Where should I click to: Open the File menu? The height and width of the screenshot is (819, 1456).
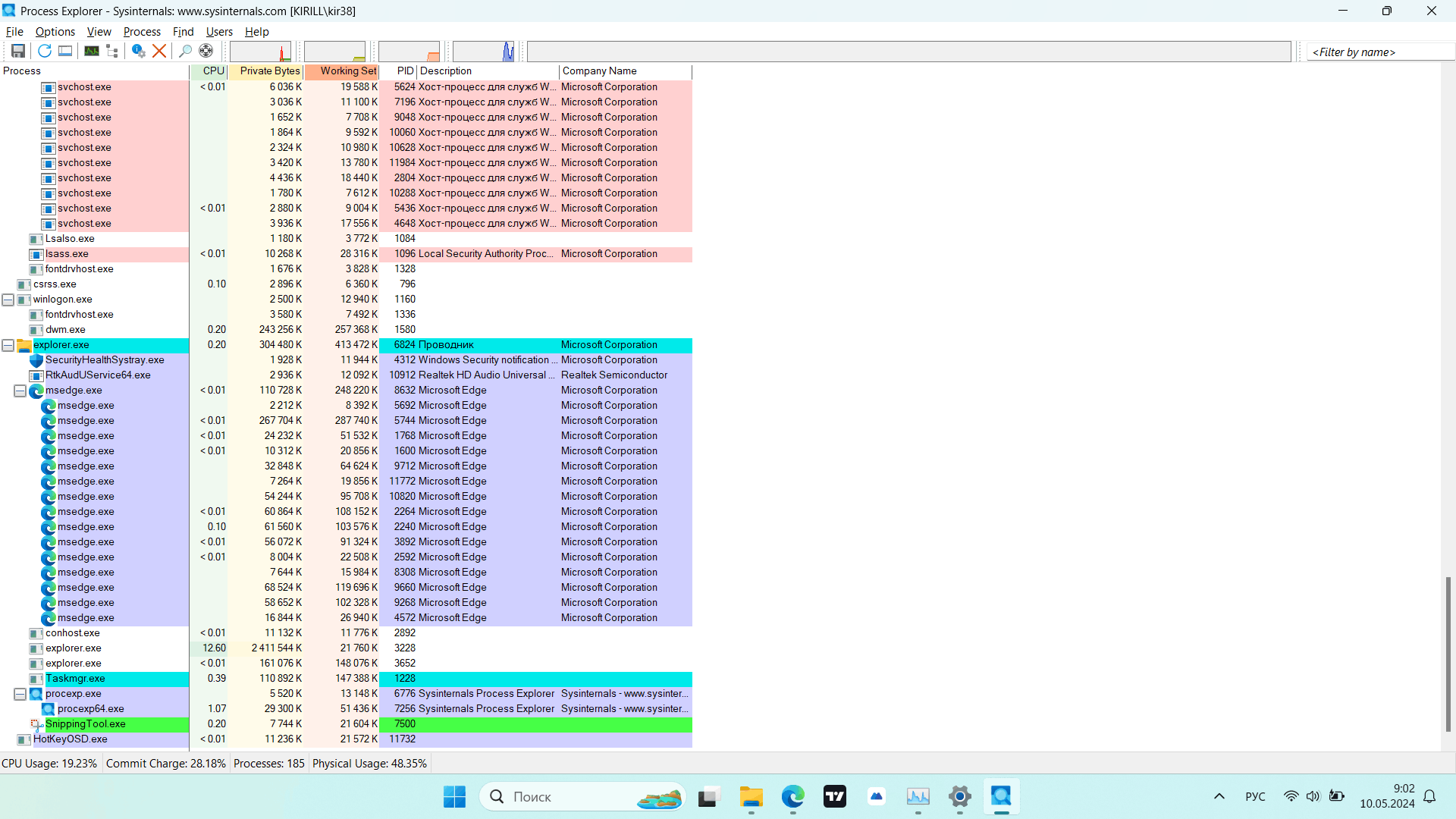click(14, 32)
